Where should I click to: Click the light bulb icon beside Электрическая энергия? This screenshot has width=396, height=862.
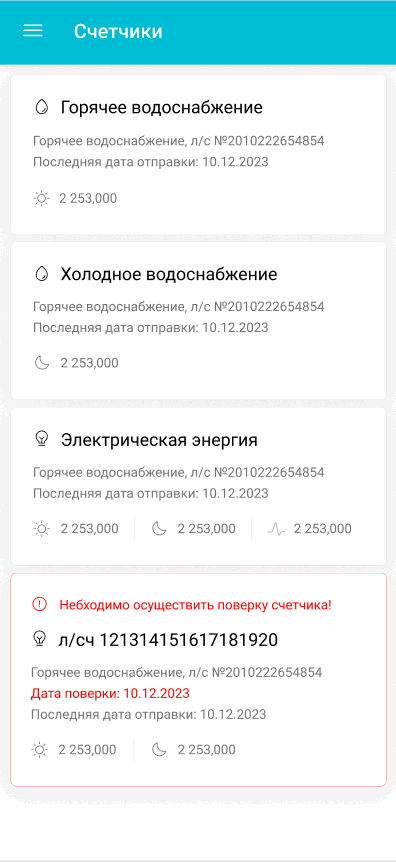pyautogui.click(x=41, y=439)
